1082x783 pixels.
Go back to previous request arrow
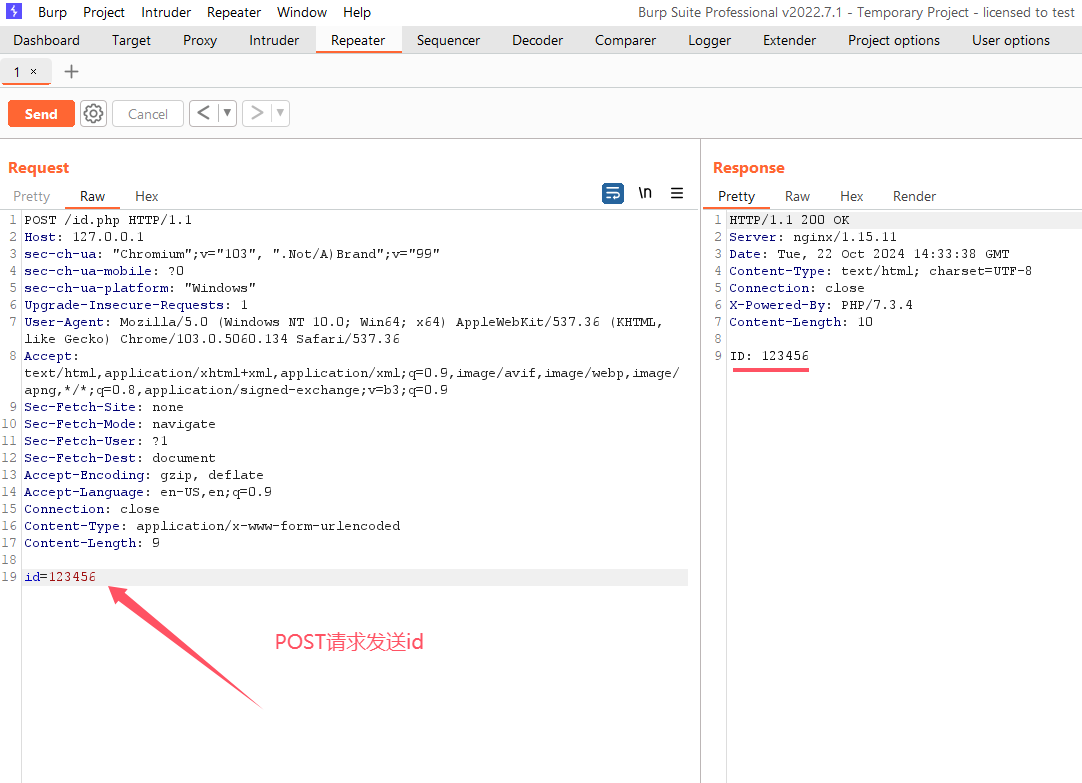click(204, 113)
